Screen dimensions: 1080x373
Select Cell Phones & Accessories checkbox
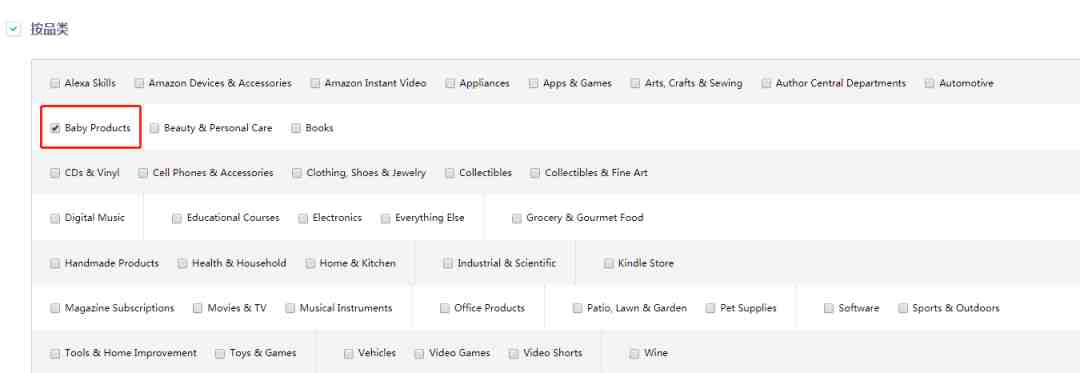(143, 173)
